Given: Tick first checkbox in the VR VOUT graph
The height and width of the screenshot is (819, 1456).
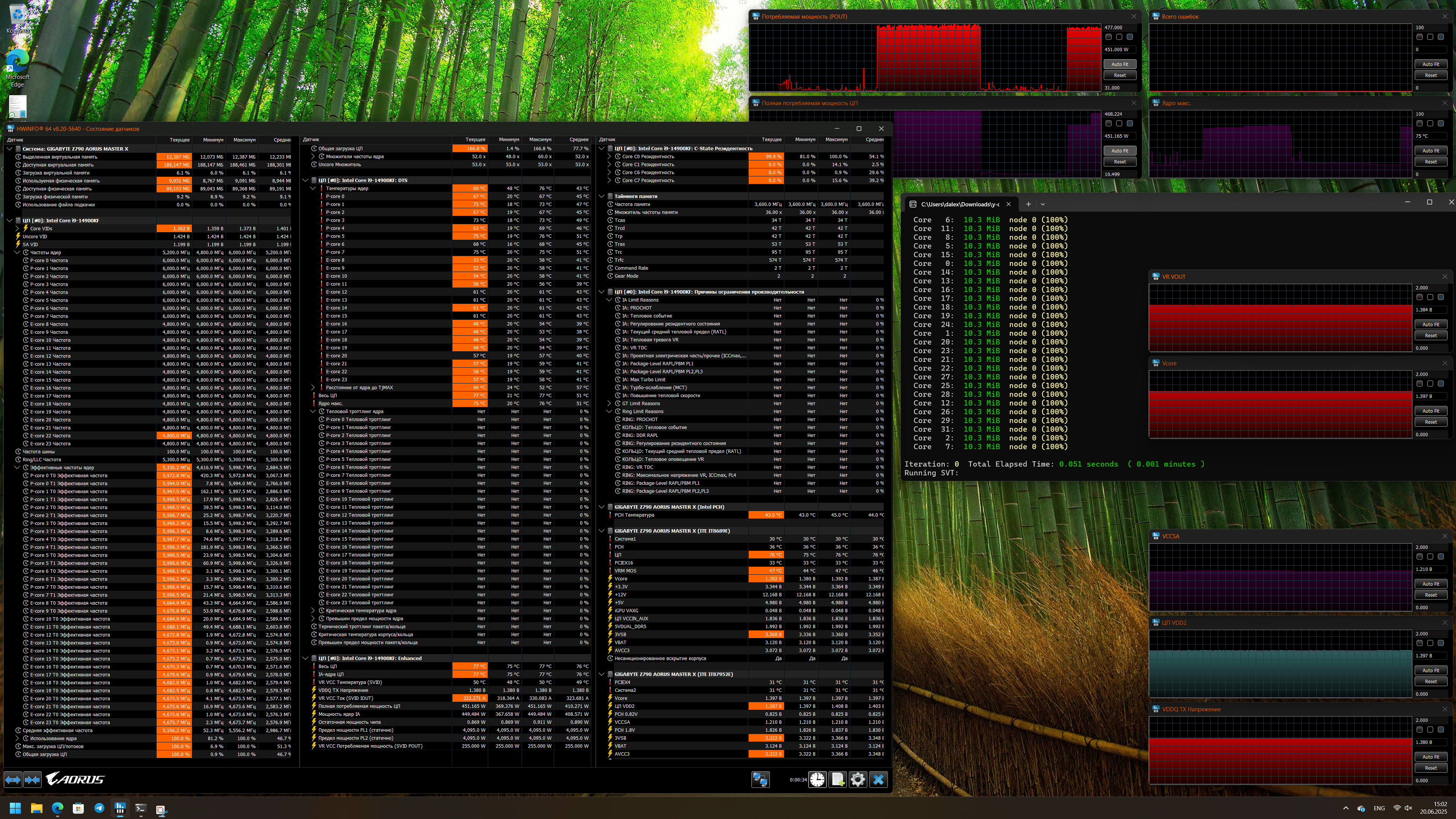Looking at the screenshot, I should pyautogui.click(x=1419, y=297).
